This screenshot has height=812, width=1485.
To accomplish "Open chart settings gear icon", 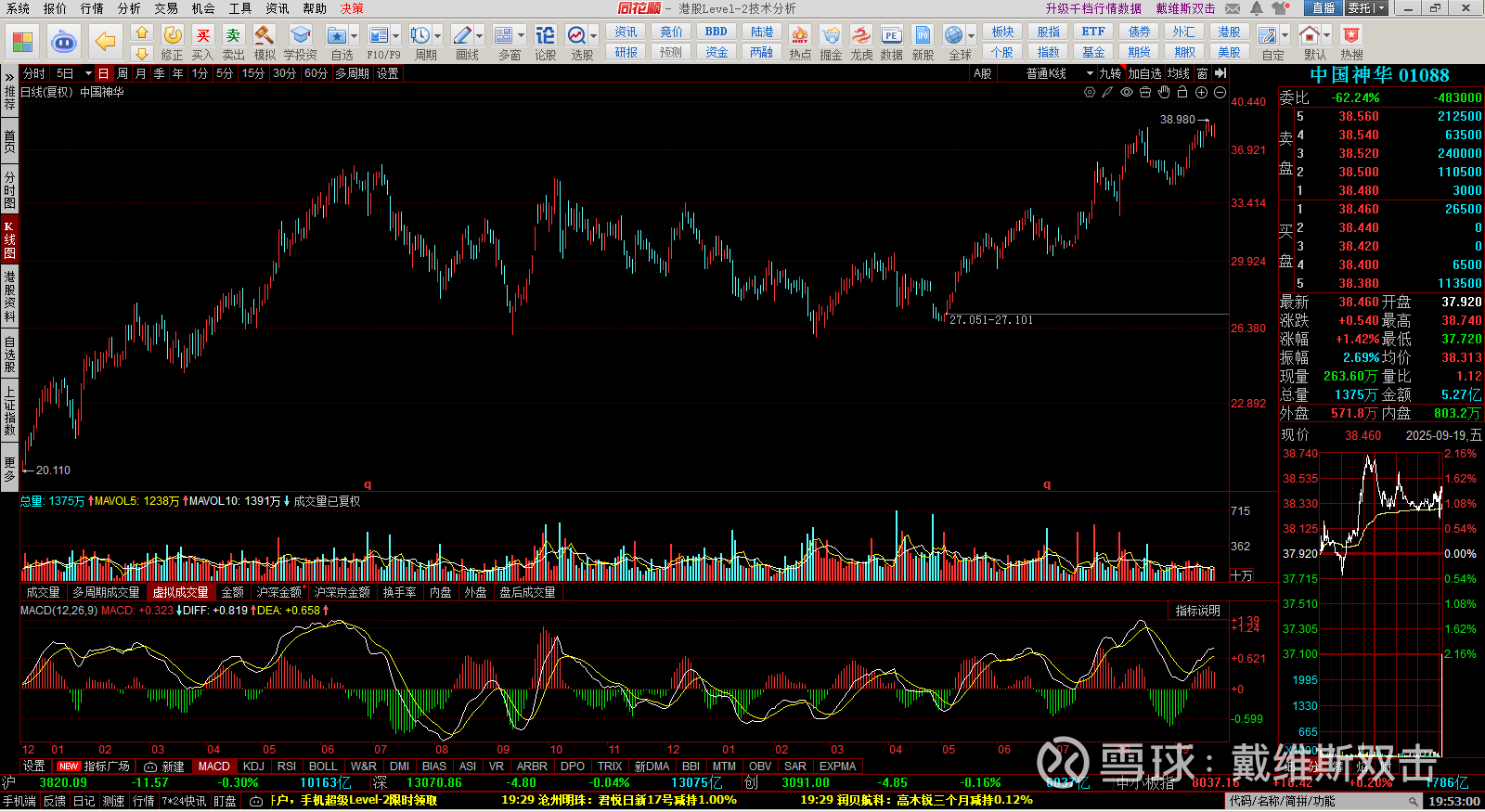I will point(1090,92).
